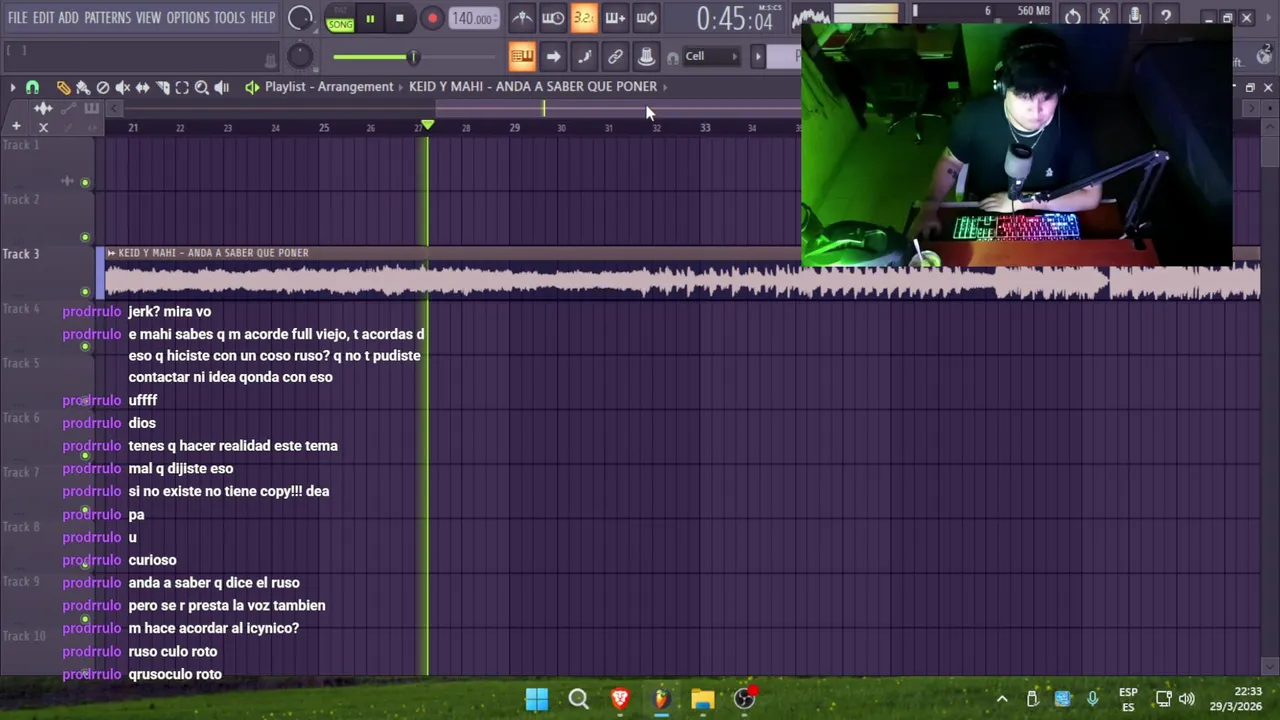Pause playback with the pause button
The image size is (1280, 720).
coord(370,18)
